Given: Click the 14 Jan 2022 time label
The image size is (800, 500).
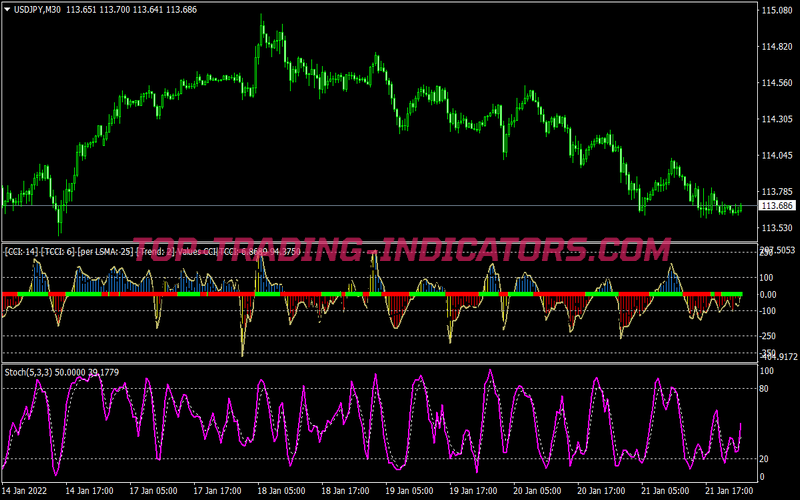Looking at the screenshot, I should pyautogui.click(x=25, y=491).
